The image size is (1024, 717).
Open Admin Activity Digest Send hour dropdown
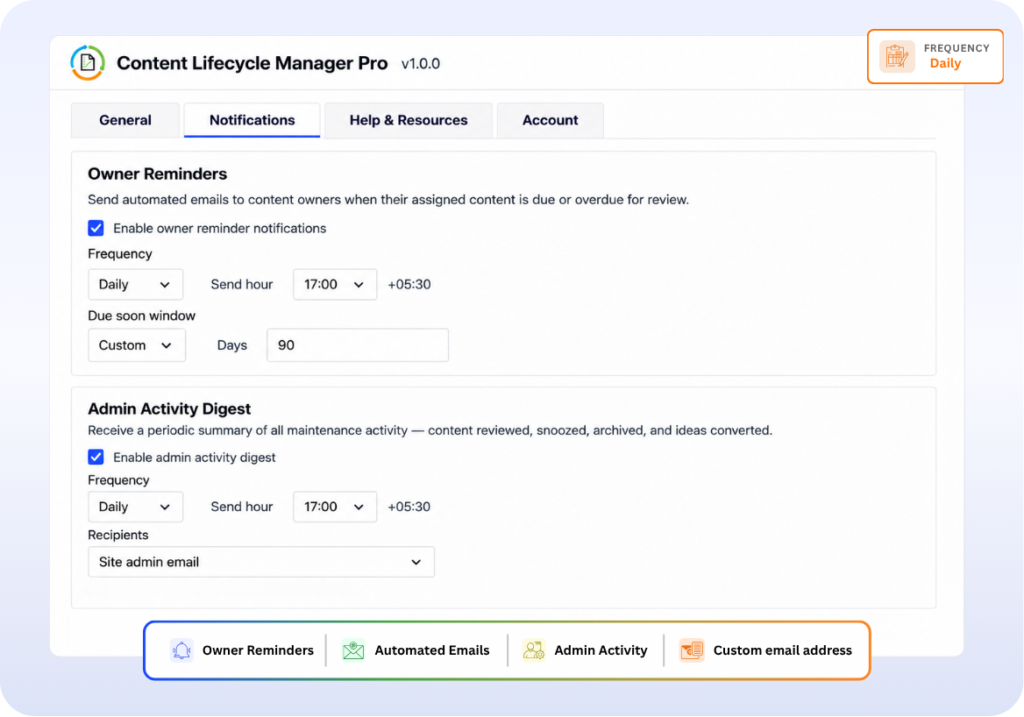pos(335,507)
